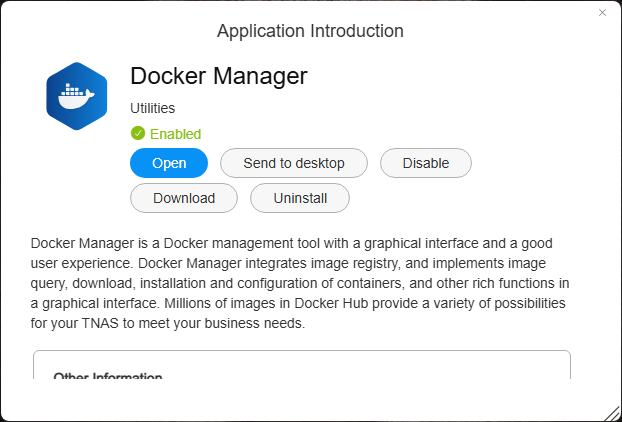This screenshot has height=422, width=622.
Task: Click the Docker Manager description paragraph
Action: point(300,283)
